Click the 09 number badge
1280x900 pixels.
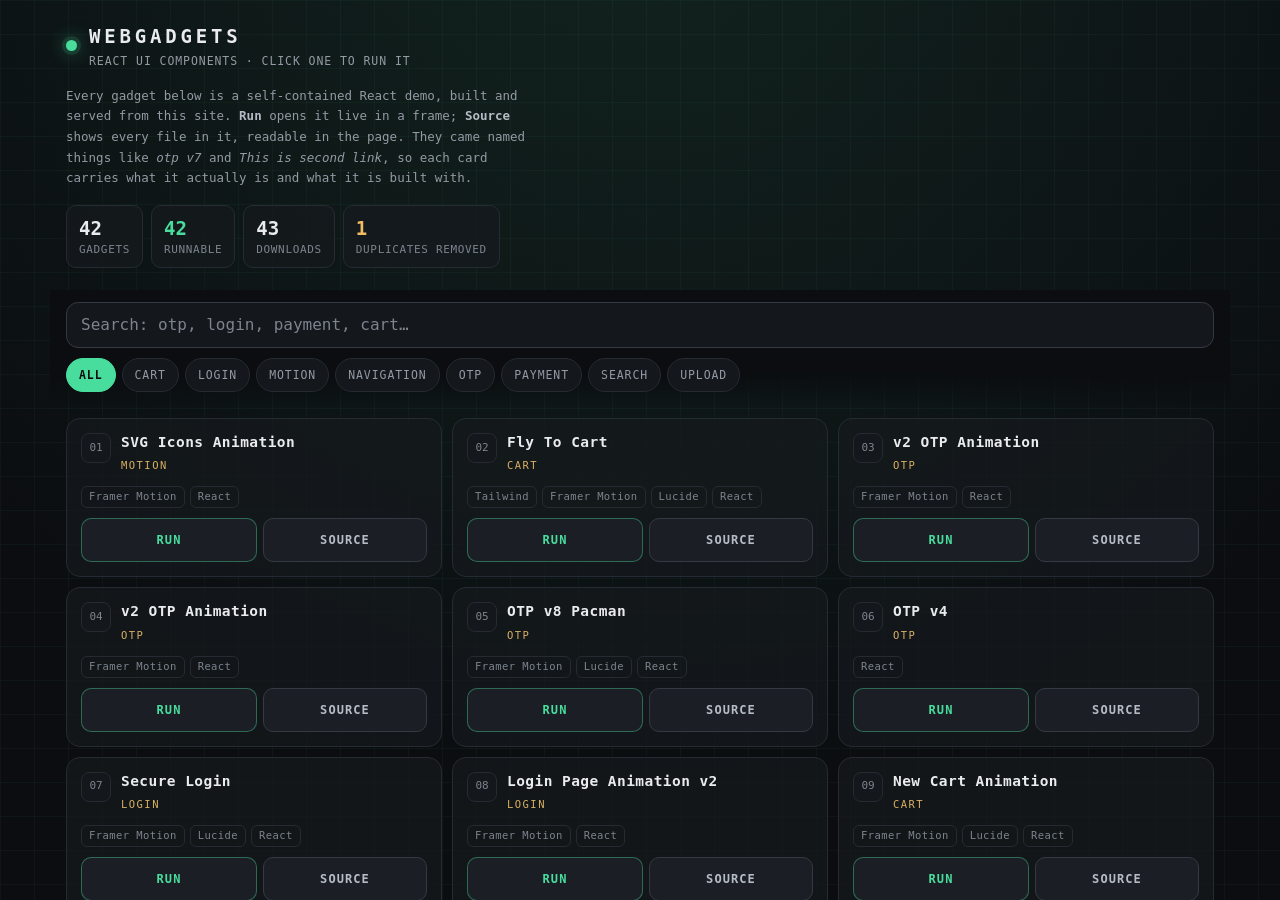[x=868, y=787]
